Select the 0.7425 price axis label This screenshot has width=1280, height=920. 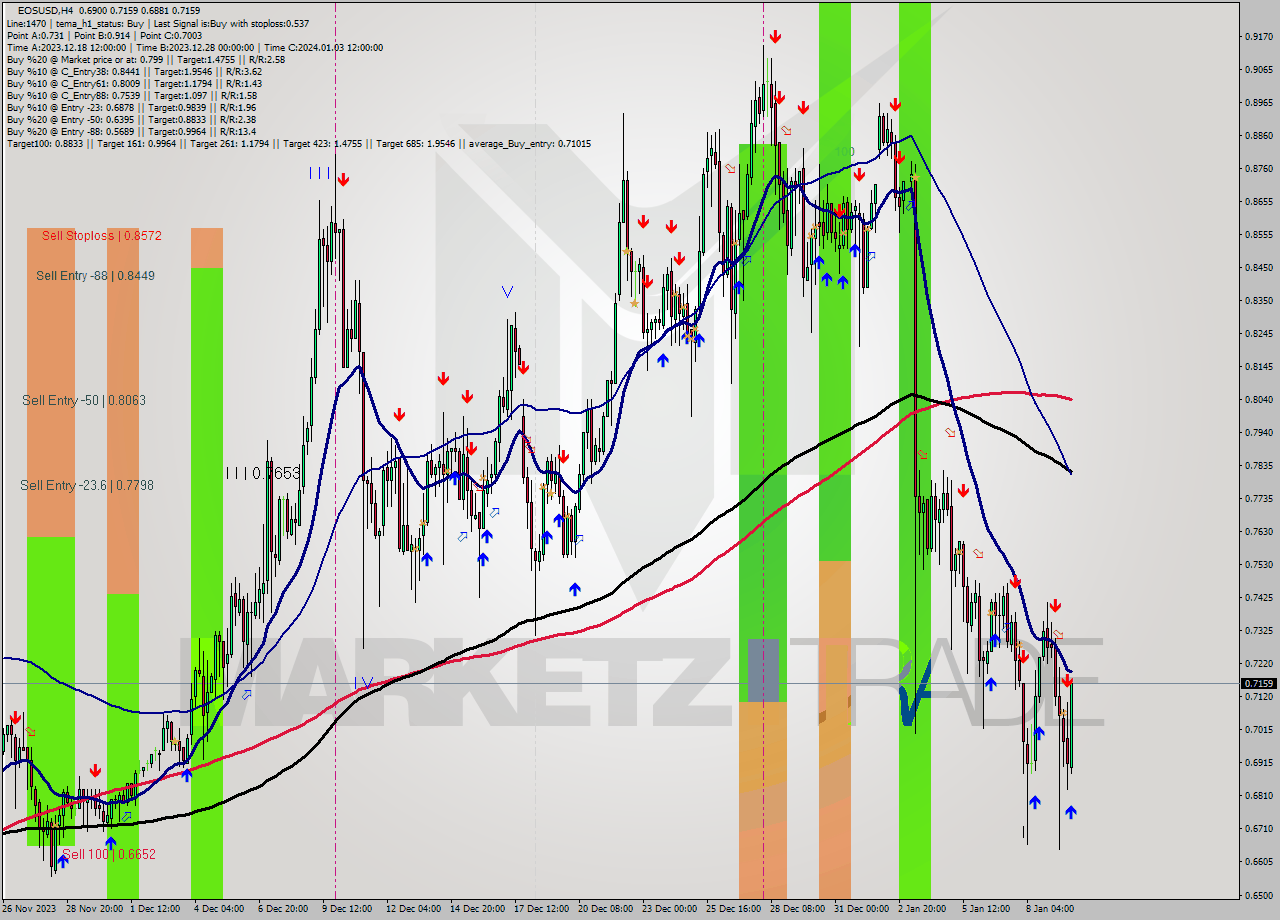click(x=1259, y=598)
